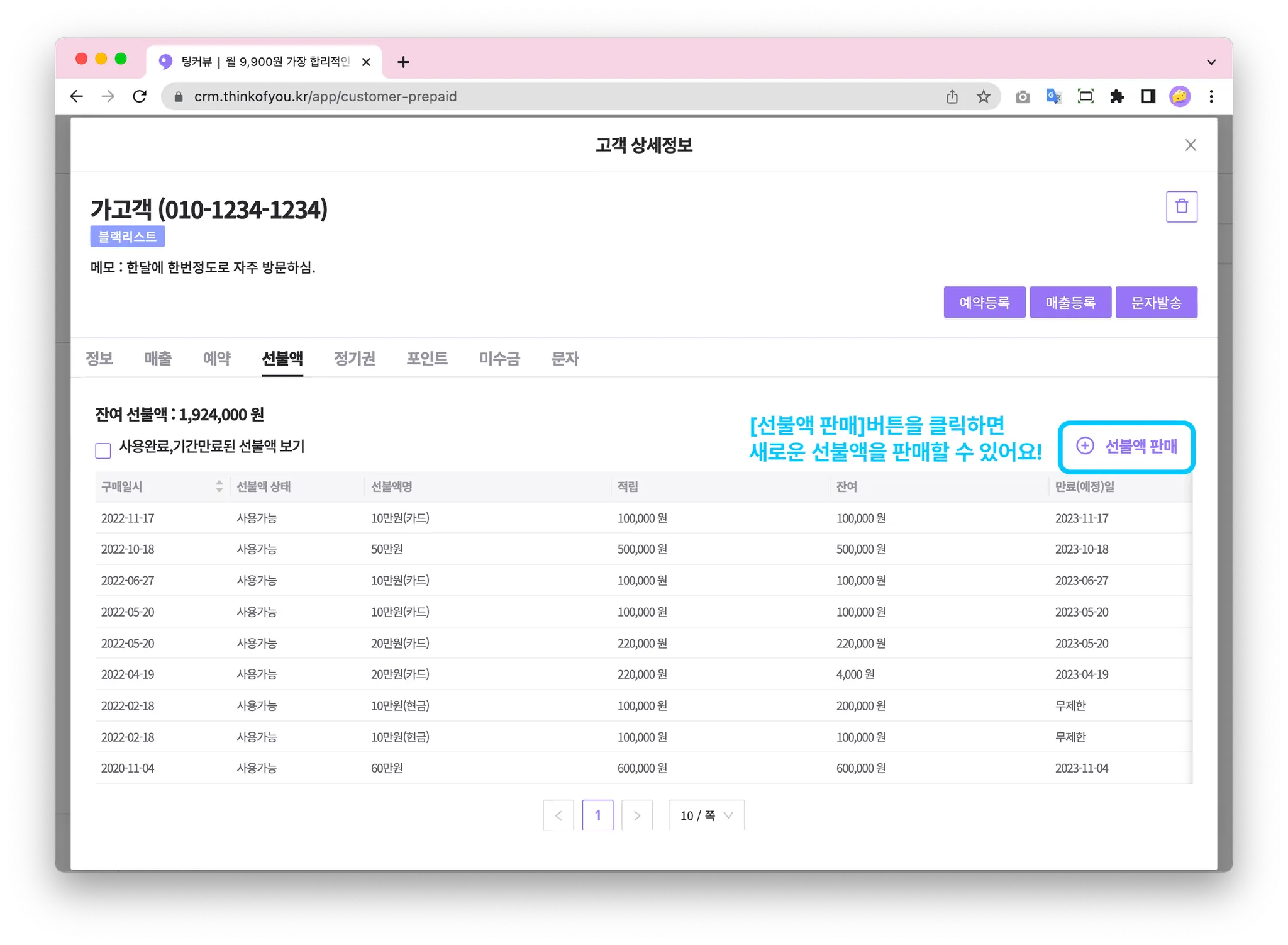Open the puzzle-piece extensions menu
The height and width of the screenshot is (945, 1288).
click(x=1117, y=96)
